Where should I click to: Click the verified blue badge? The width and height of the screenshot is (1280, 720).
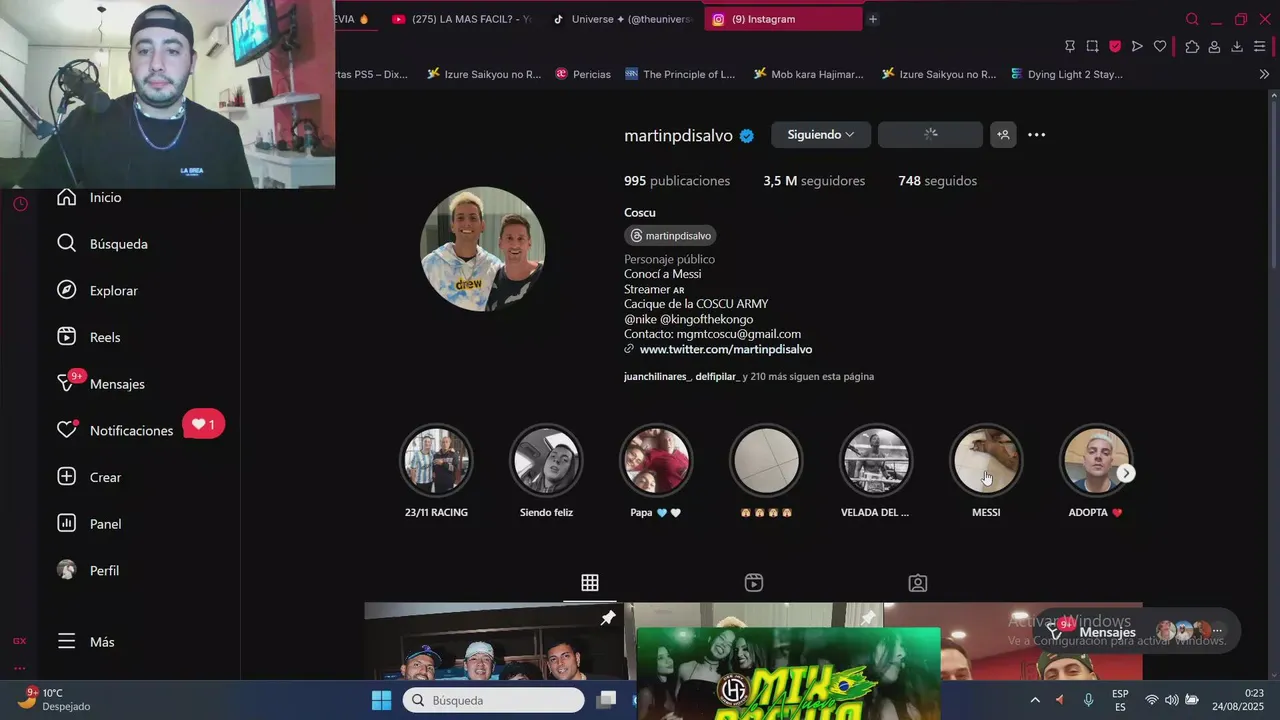(x=747, y=136)
